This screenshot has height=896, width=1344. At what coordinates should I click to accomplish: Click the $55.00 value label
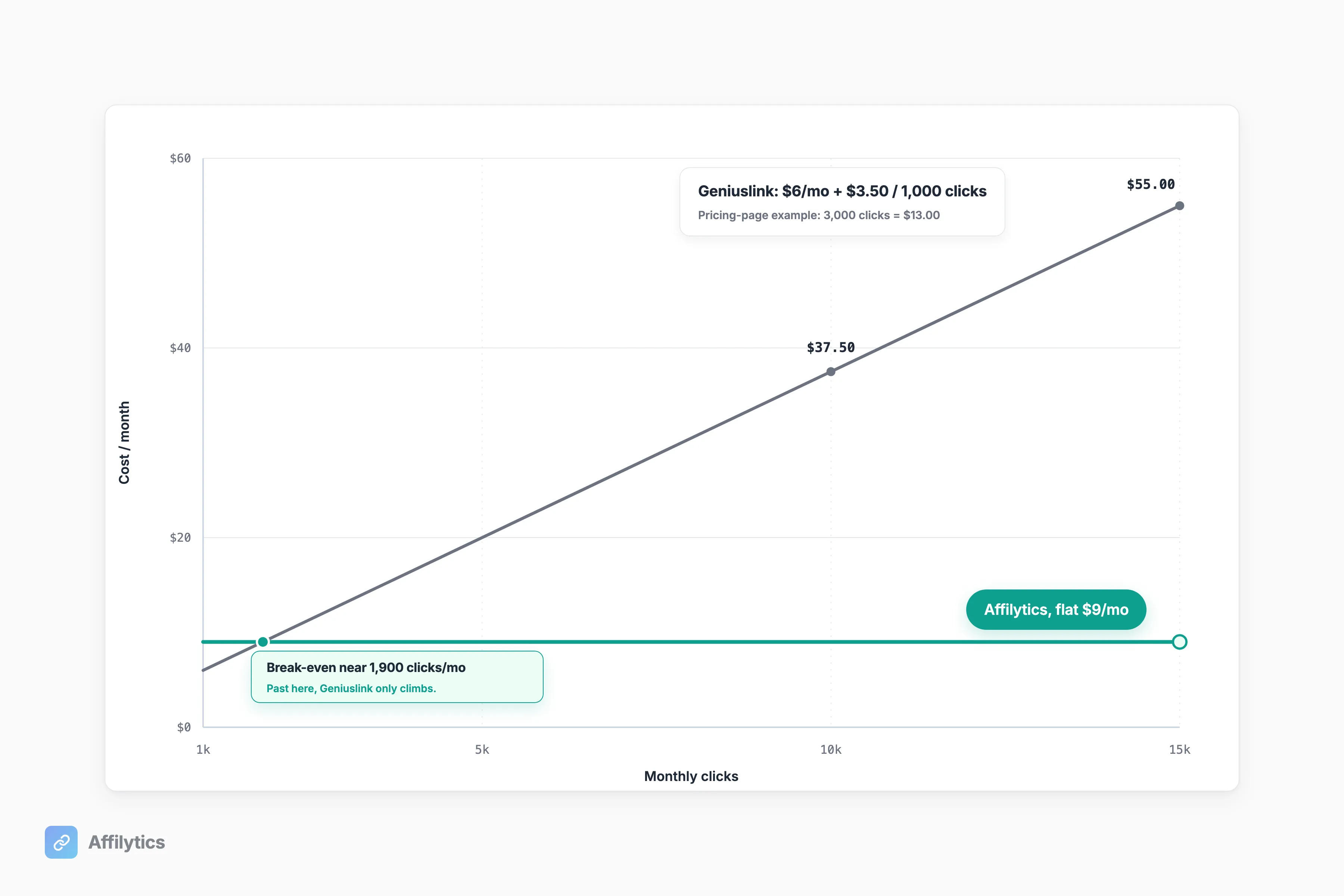(x=1151, y=184)
